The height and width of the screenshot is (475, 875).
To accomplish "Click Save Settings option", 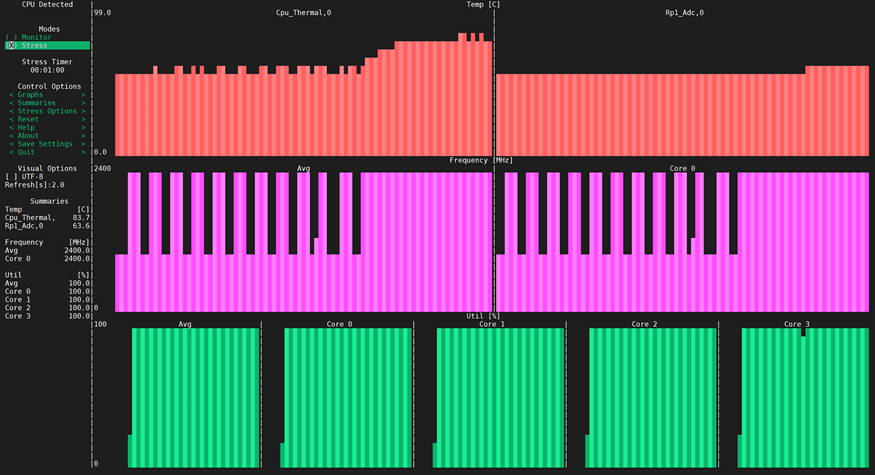I will click(47, 144).
